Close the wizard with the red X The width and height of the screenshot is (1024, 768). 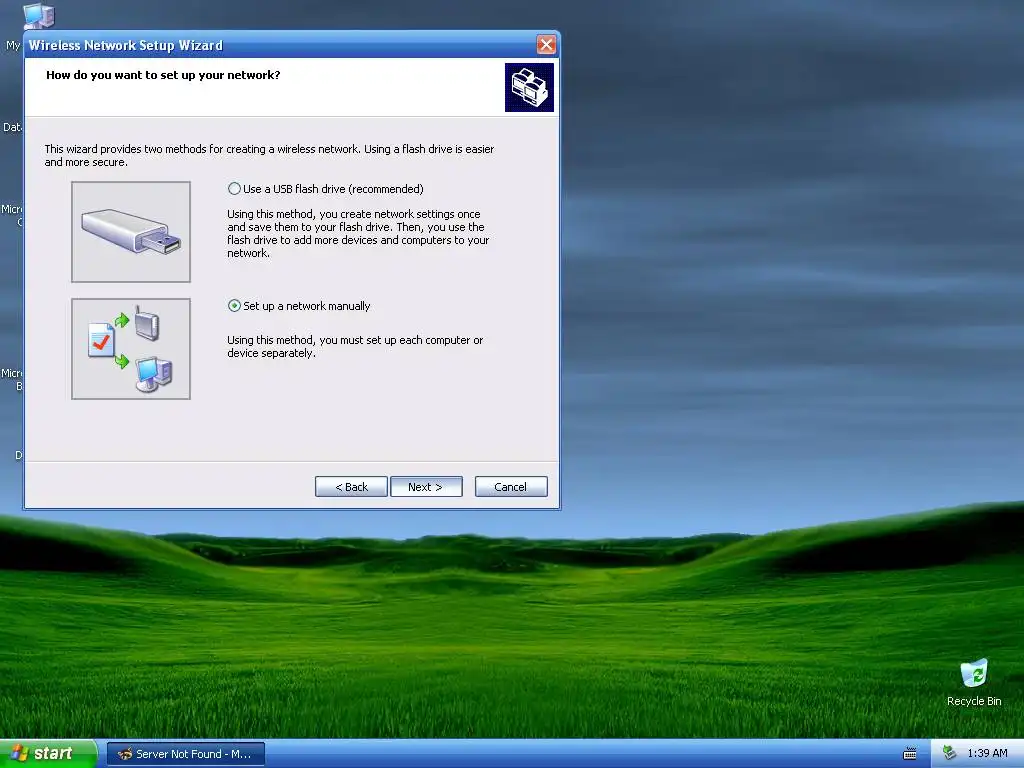pos(546,44)
